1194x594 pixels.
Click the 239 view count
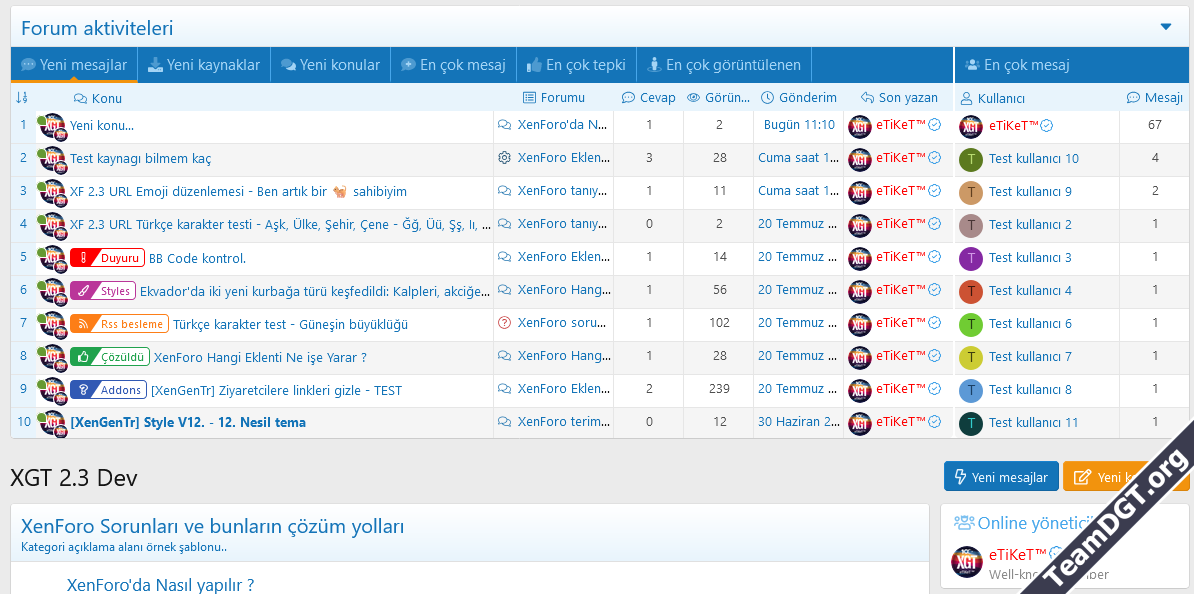coord(719,389)
